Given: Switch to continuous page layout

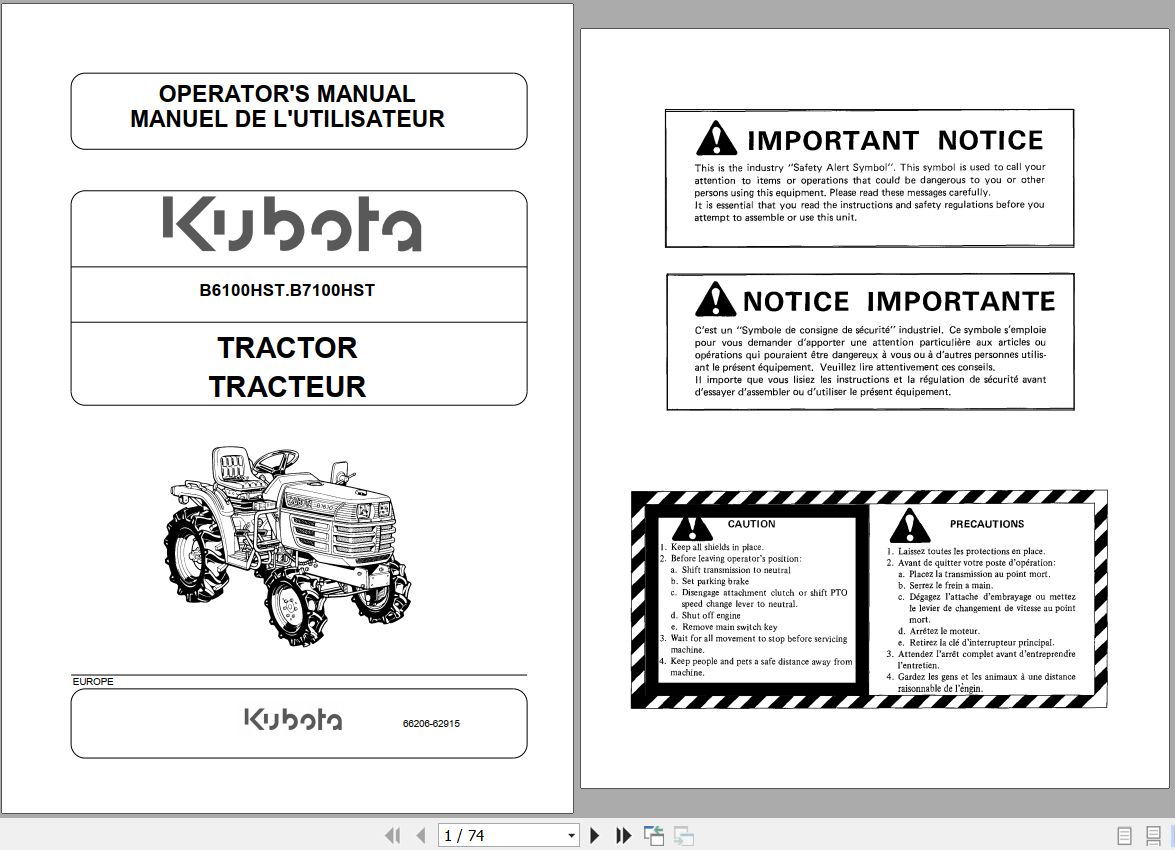Looking at the screenshot, I should [1153, 835].
